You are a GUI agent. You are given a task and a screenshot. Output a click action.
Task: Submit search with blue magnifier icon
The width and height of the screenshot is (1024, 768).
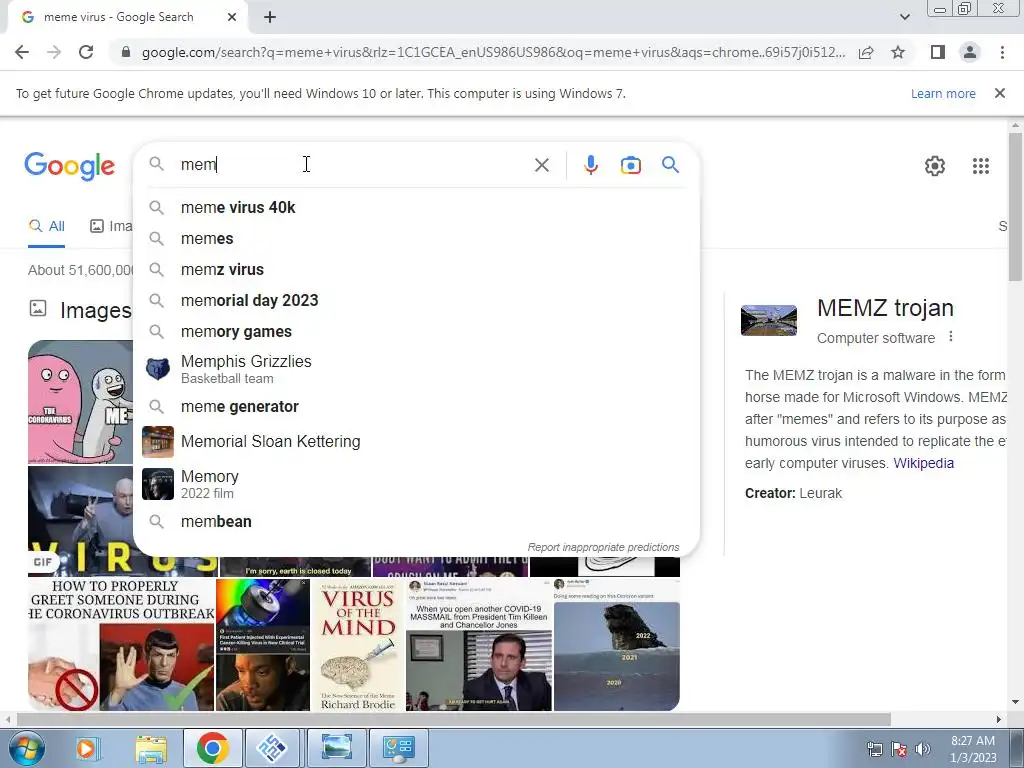click(x=670, y=165)
